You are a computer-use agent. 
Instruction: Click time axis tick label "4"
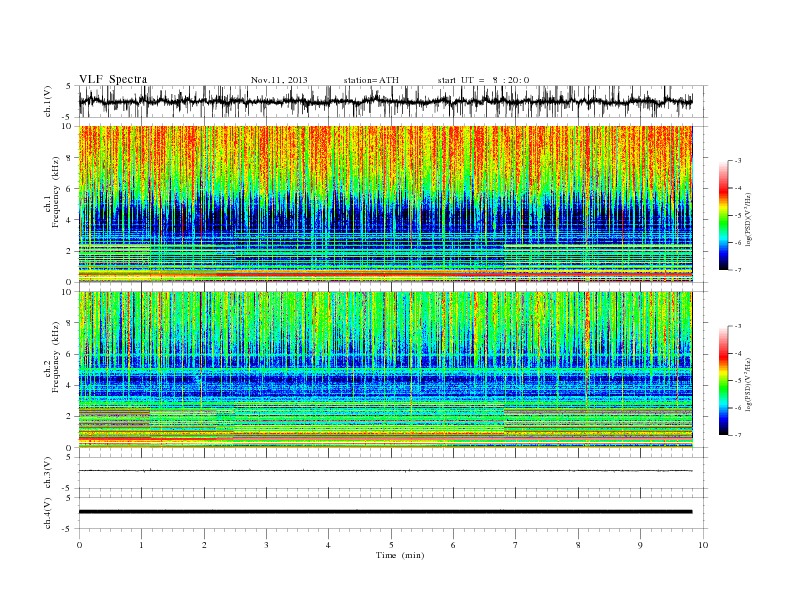tap(328, 545)
